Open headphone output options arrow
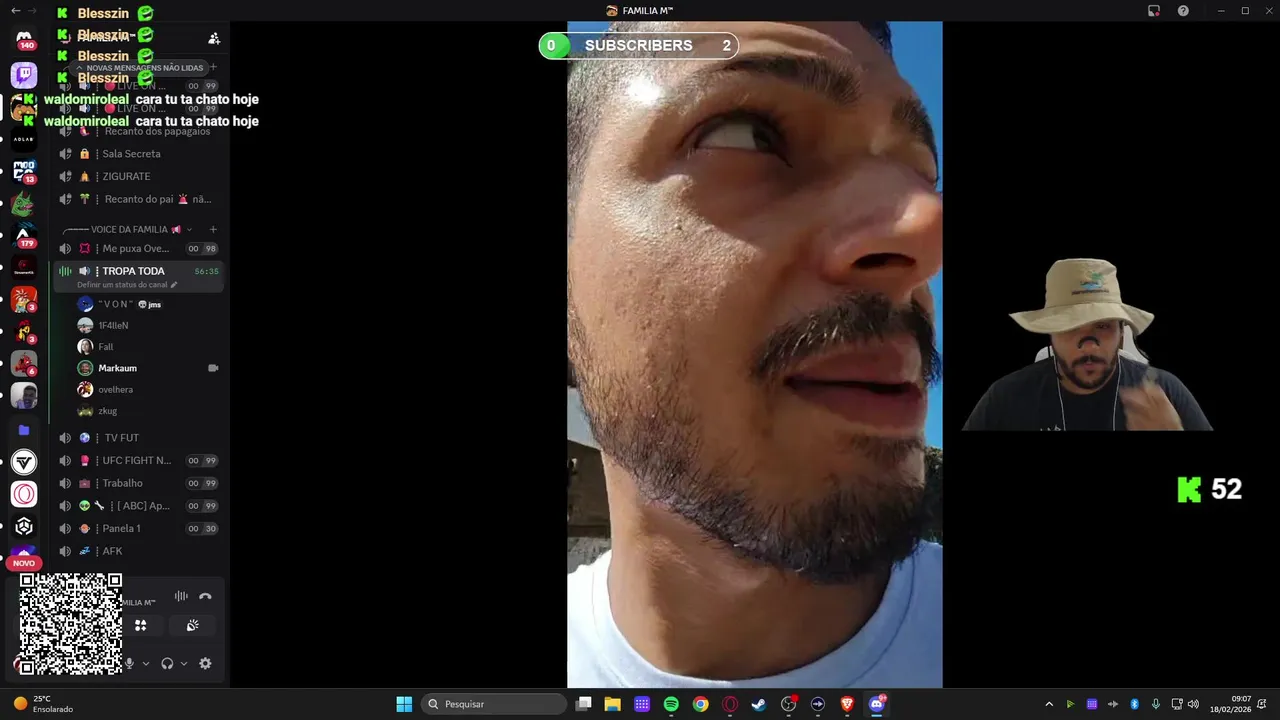The height and width of the screenshot is (720, 1280). pyautogui.click(x=184, y=663)
